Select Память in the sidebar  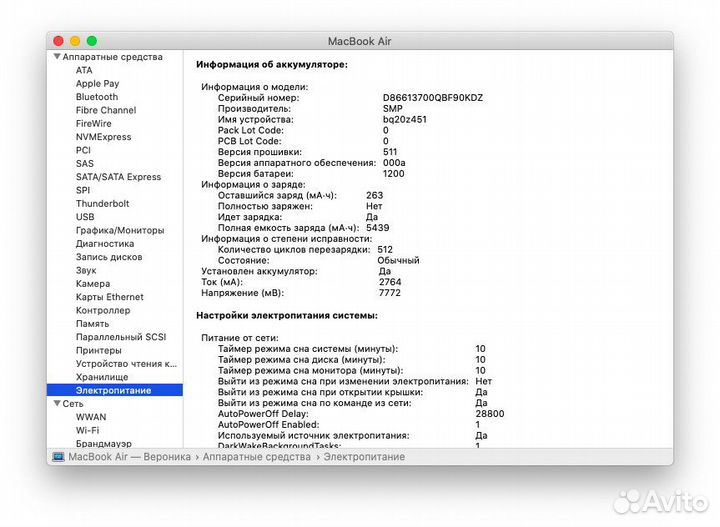(x=92, y=324)
